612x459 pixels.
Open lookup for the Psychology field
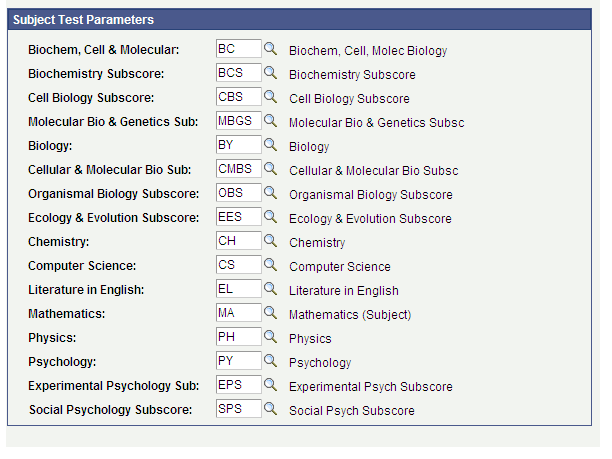[270, 361]
